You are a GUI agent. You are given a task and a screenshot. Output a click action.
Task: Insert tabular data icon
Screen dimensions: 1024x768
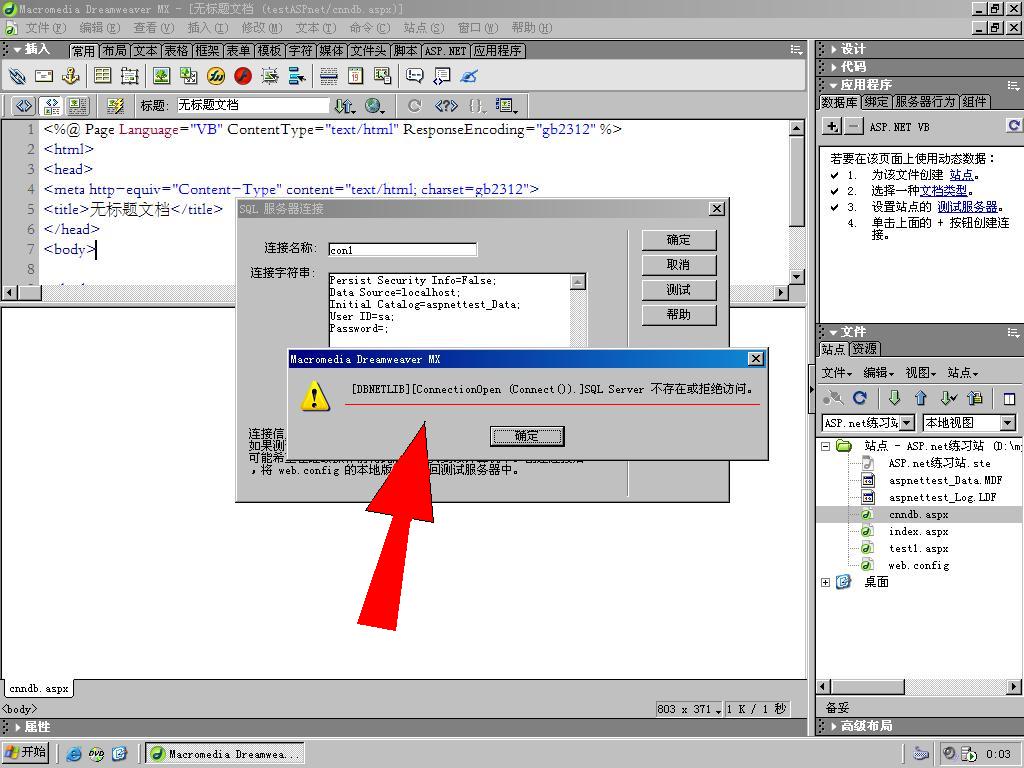tap(383, 76)
